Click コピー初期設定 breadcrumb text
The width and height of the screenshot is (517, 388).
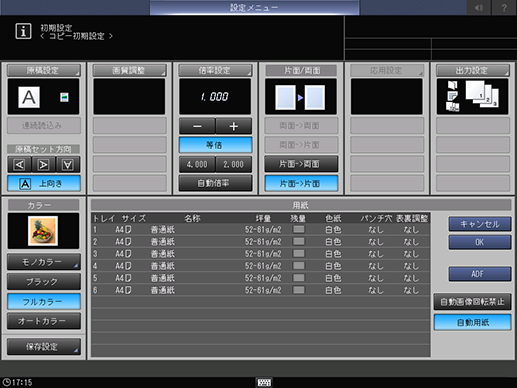[x=77, y=36]
